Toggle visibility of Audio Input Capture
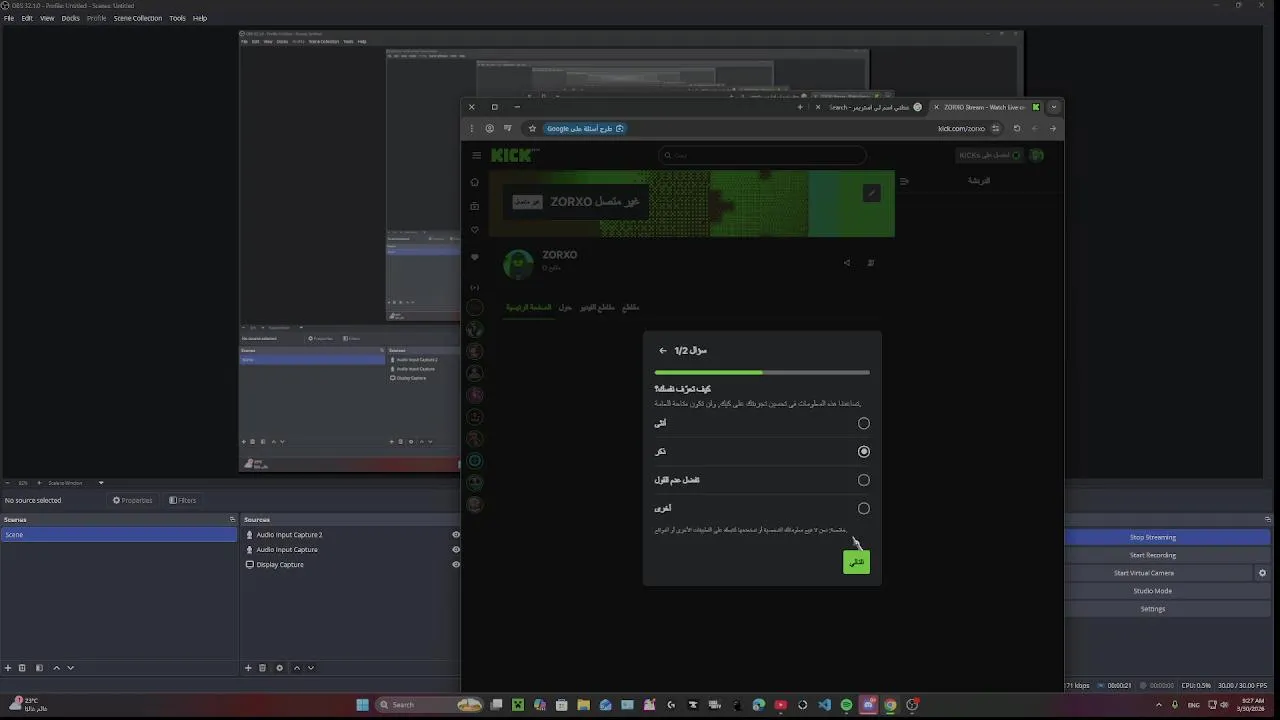The height and width of the screenshot is (720, 1280). tap(456, 550)
